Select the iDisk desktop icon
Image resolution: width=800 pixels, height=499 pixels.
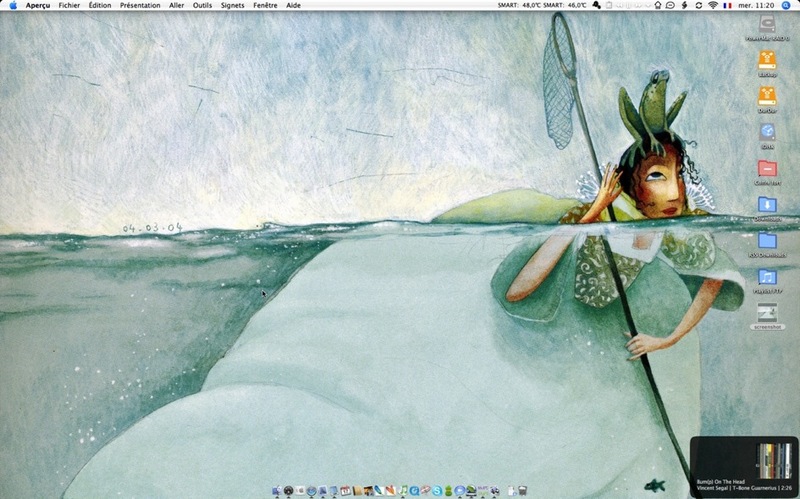click(767, 132)
